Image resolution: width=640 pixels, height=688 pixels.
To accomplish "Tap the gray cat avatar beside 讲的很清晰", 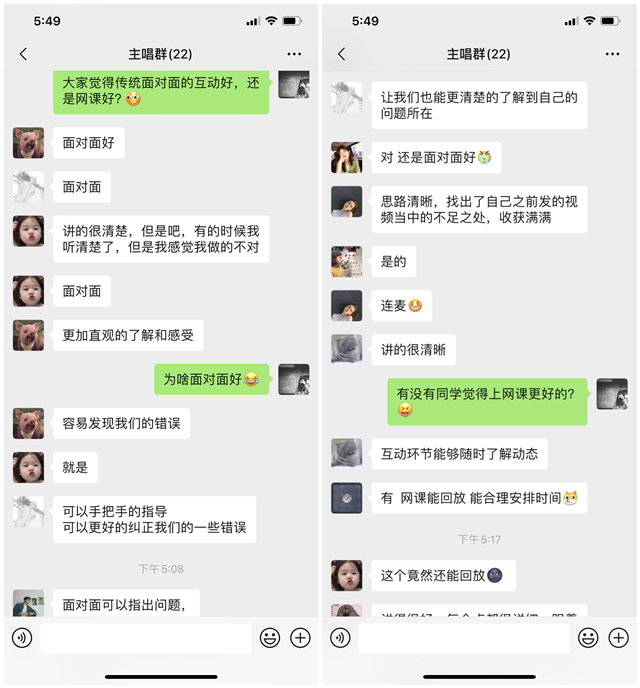I will pos(347,349).
